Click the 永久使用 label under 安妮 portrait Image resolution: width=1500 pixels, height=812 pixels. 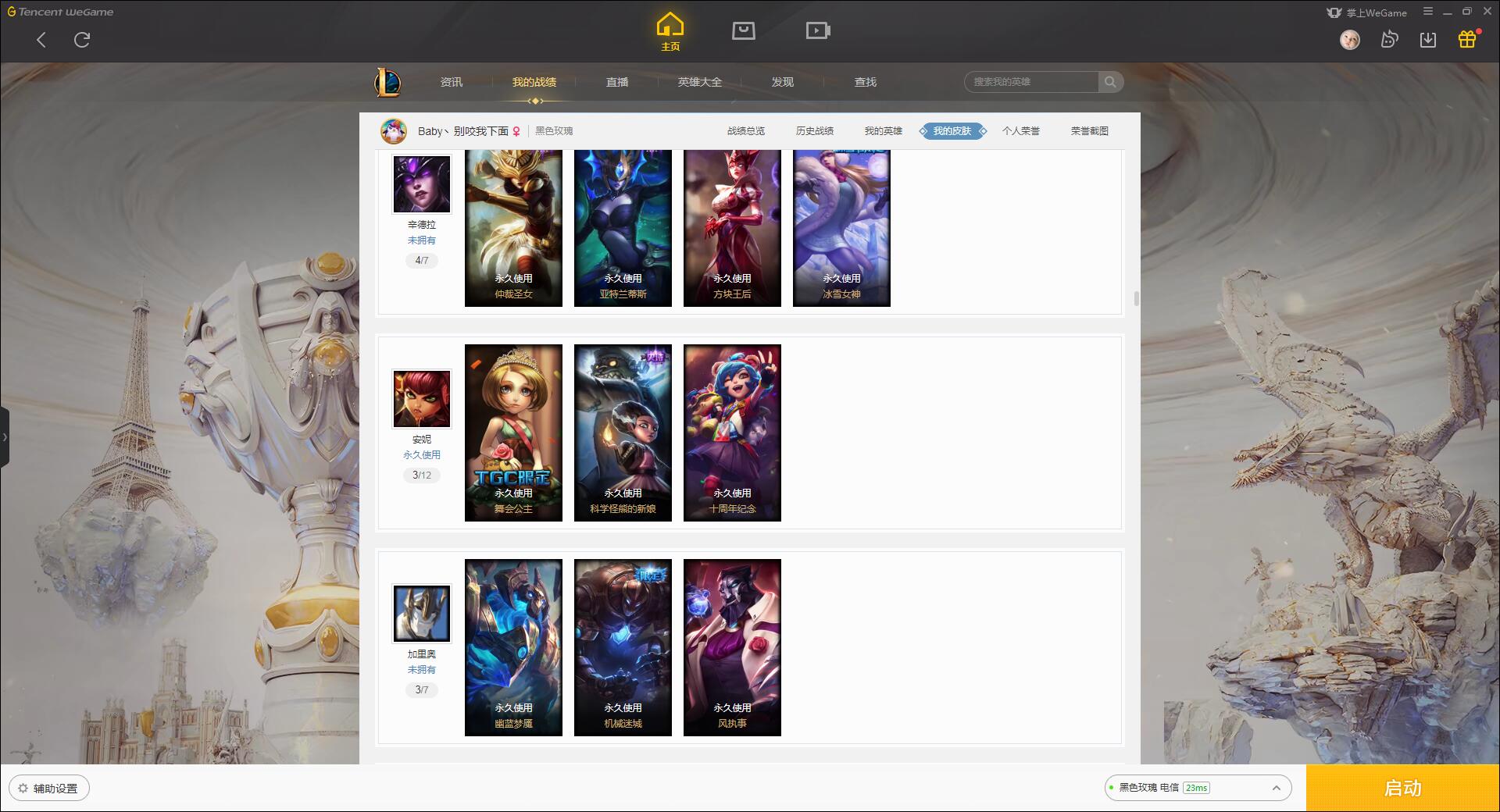422,455
